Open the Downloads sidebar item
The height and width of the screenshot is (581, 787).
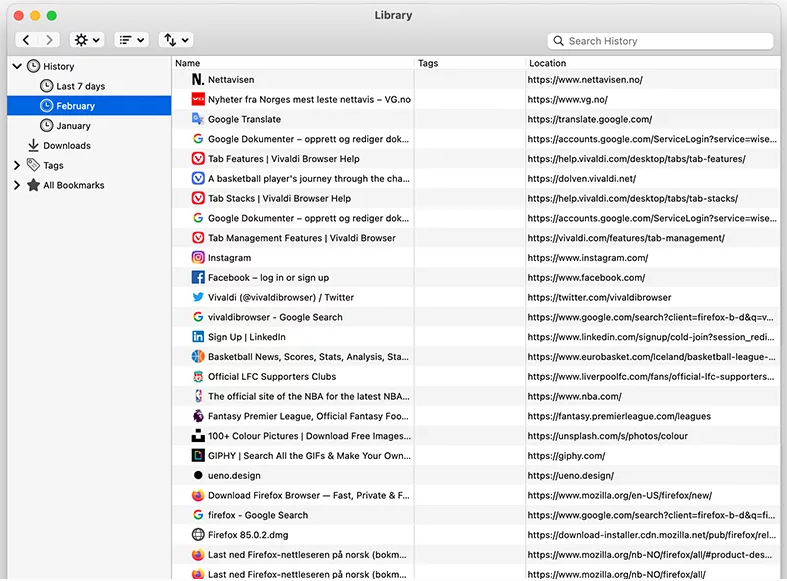point(66,146)
